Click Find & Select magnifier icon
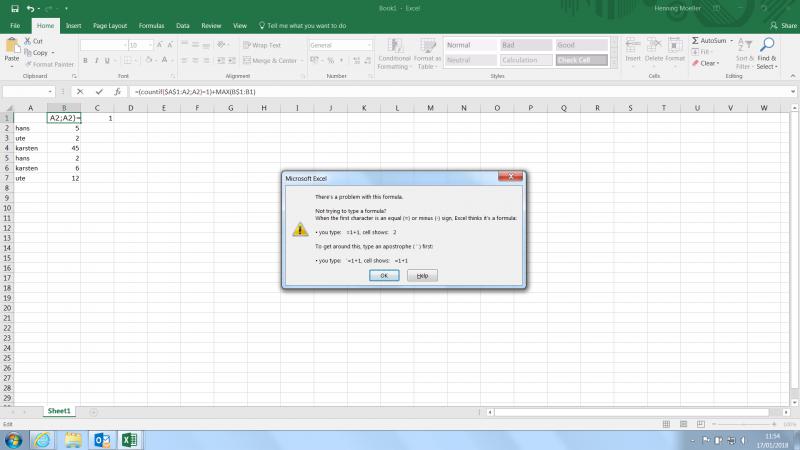The image size is (800, 450). click(x=767, y=45)
